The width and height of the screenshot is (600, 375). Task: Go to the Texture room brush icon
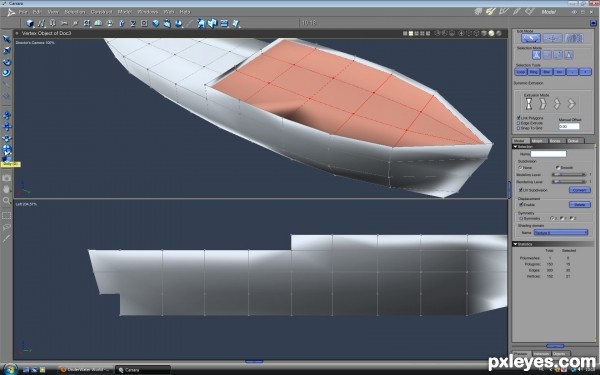click(x=517, y=12)
